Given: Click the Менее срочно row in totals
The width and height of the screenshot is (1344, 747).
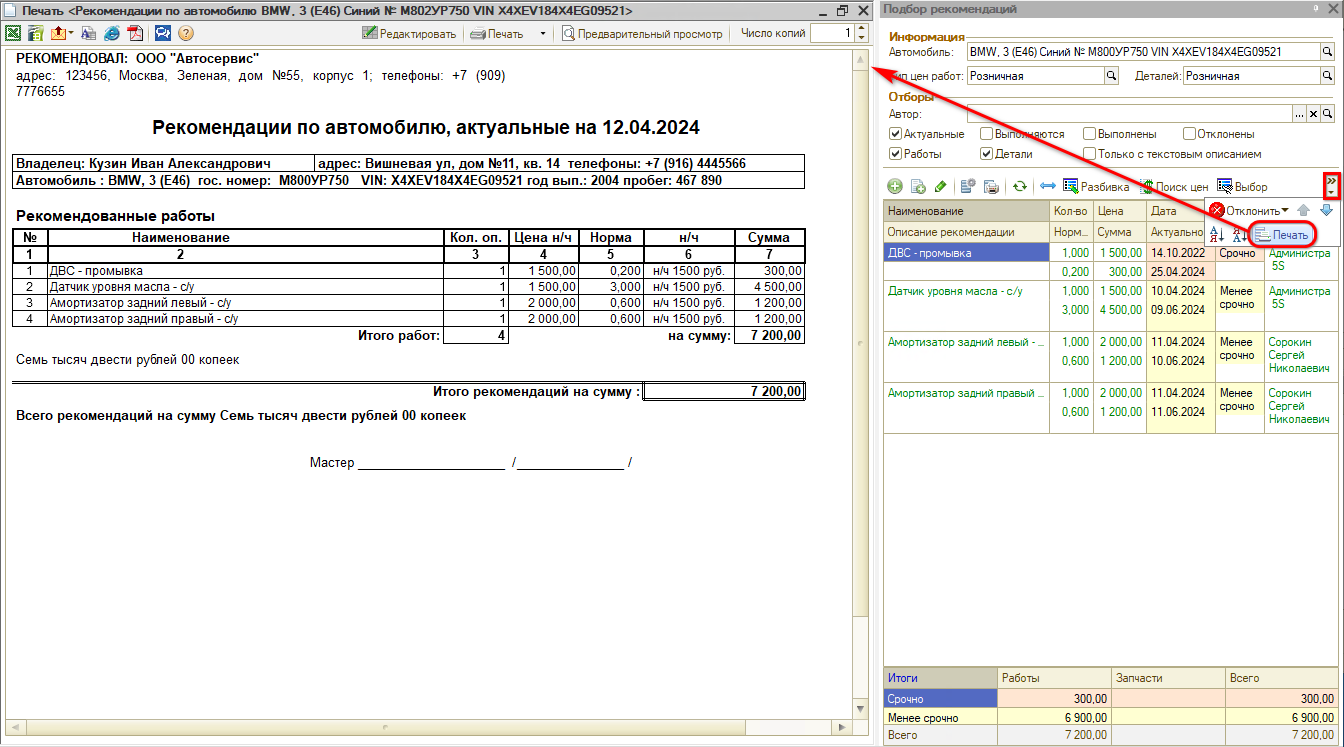Looking at the screenshot, I should coord(1111,717).
